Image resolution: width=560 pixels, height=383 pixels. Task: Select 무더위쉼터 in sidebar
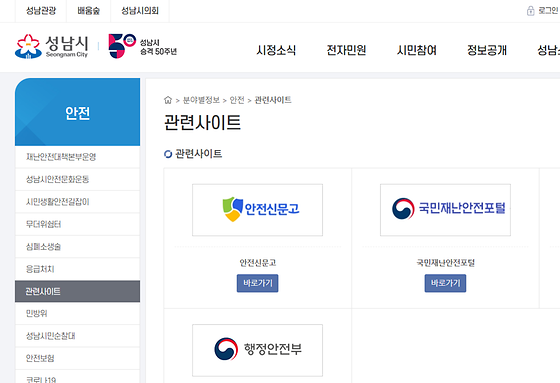[78, 224]
